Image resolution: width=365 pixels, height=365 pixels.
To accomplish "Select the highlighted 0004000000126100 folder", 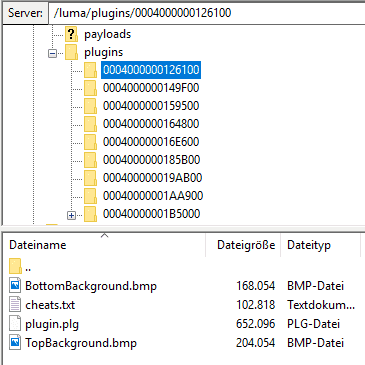I will tap(151, 70).
